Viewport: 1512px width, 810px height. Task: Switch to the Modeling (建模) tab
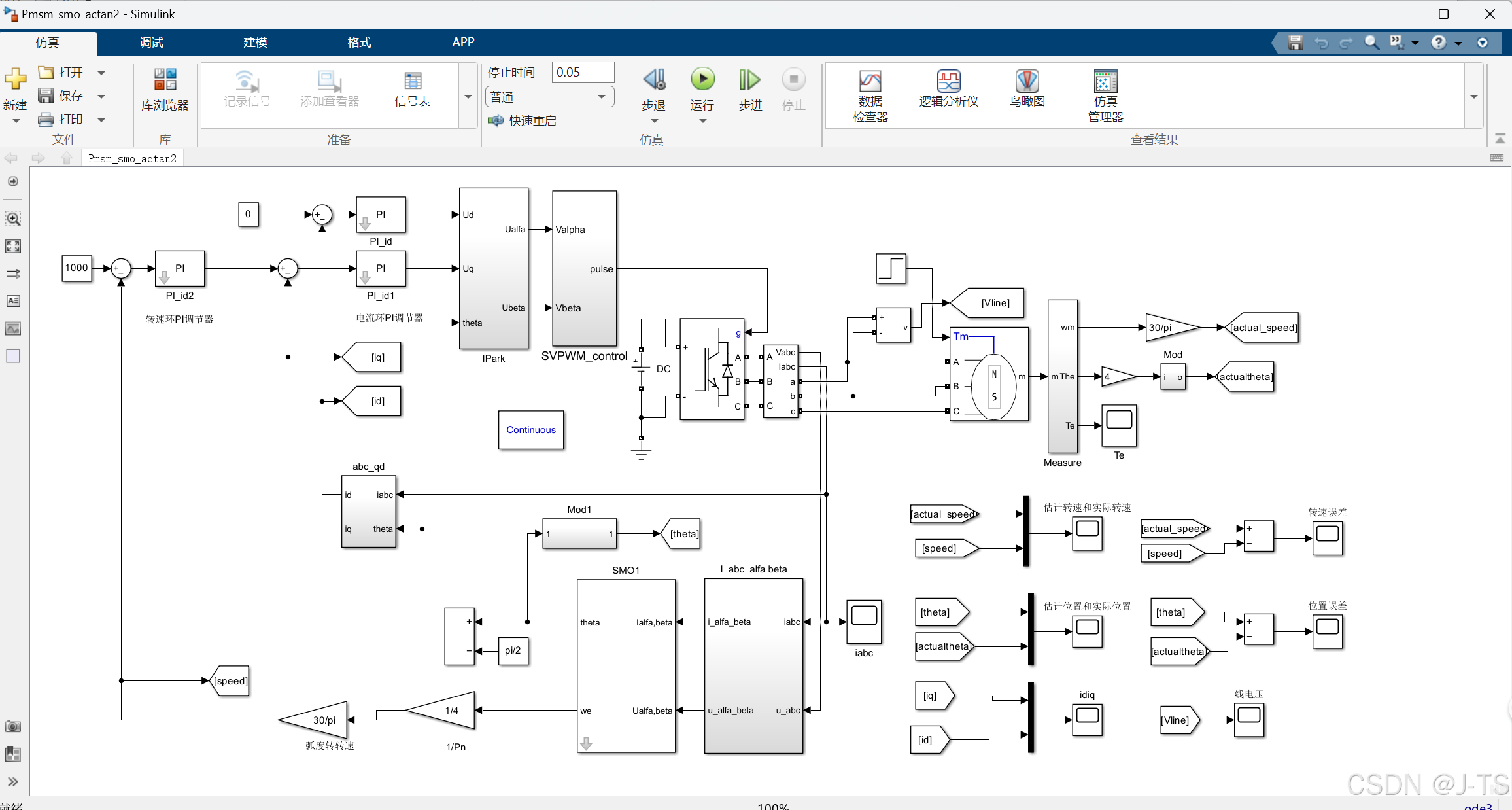[x=255, y=43]
